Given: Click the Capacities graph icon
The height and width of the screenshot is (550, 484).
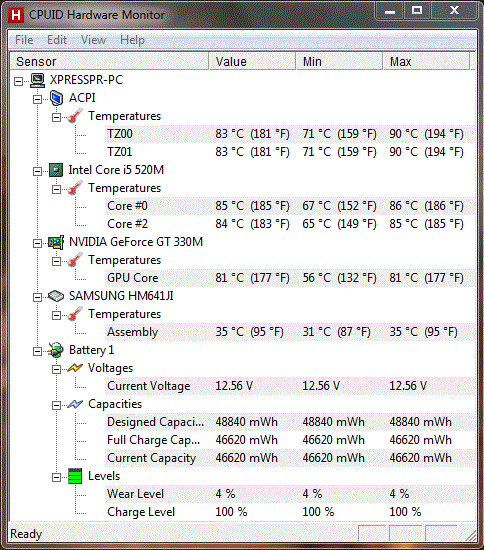Looking at the screenshot, I should point(75,404).
